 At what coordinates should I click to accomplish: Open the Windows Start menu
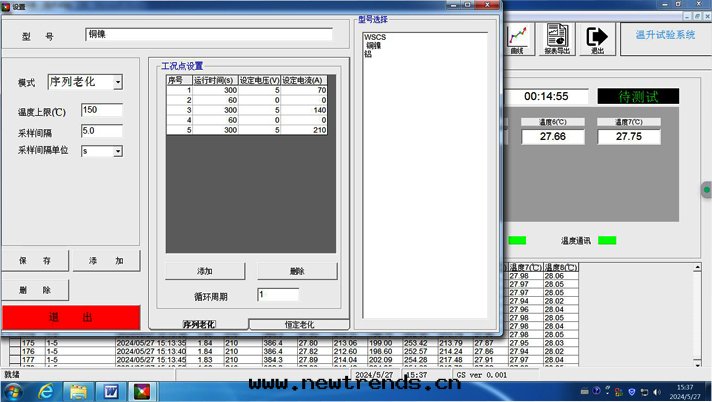pyautogui.click(x=14, y=391)
